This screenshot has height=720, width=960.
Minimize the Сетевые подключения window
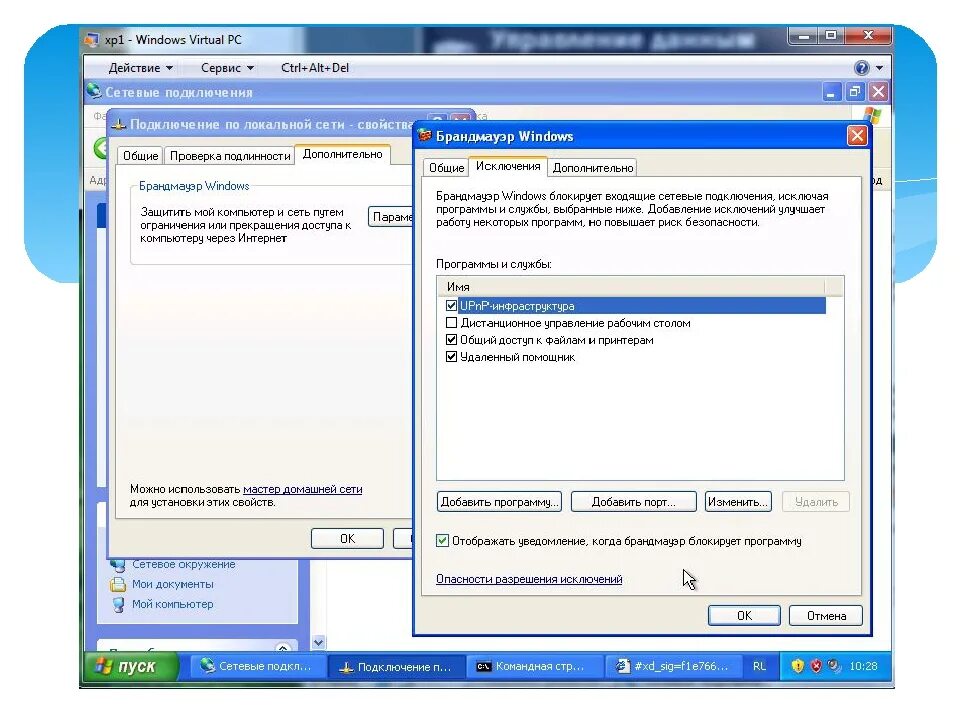831,92
